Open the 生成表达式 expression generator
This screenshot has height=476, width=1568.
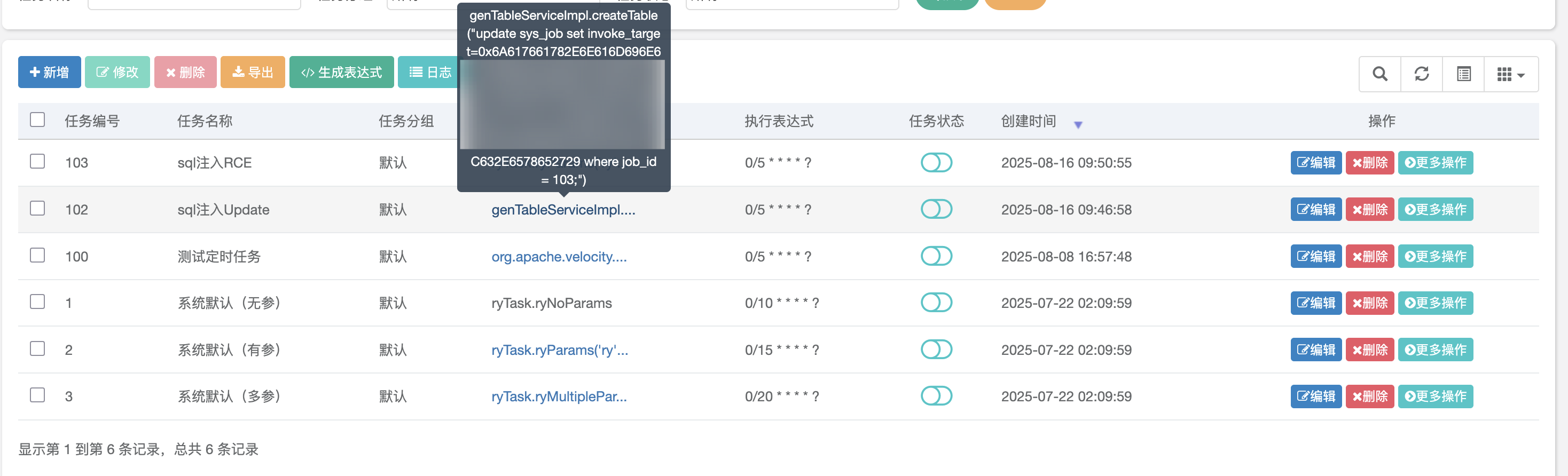coord(341,73)
